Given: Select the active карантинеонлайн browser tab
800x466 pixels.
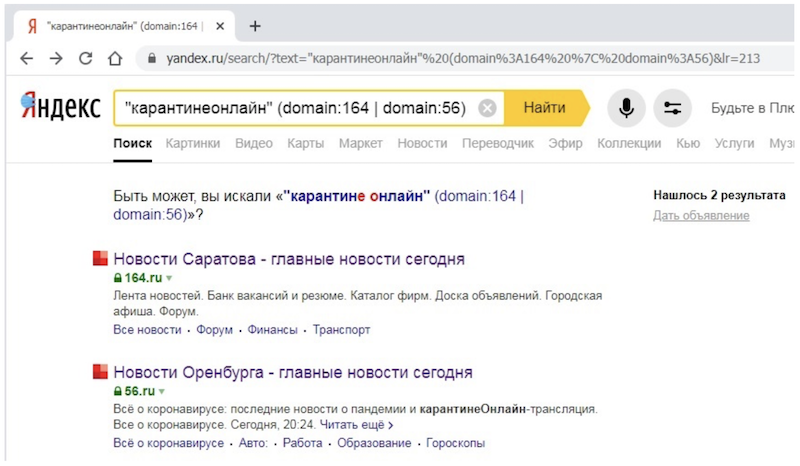Looking at the screenshot, I should (124, 26).
